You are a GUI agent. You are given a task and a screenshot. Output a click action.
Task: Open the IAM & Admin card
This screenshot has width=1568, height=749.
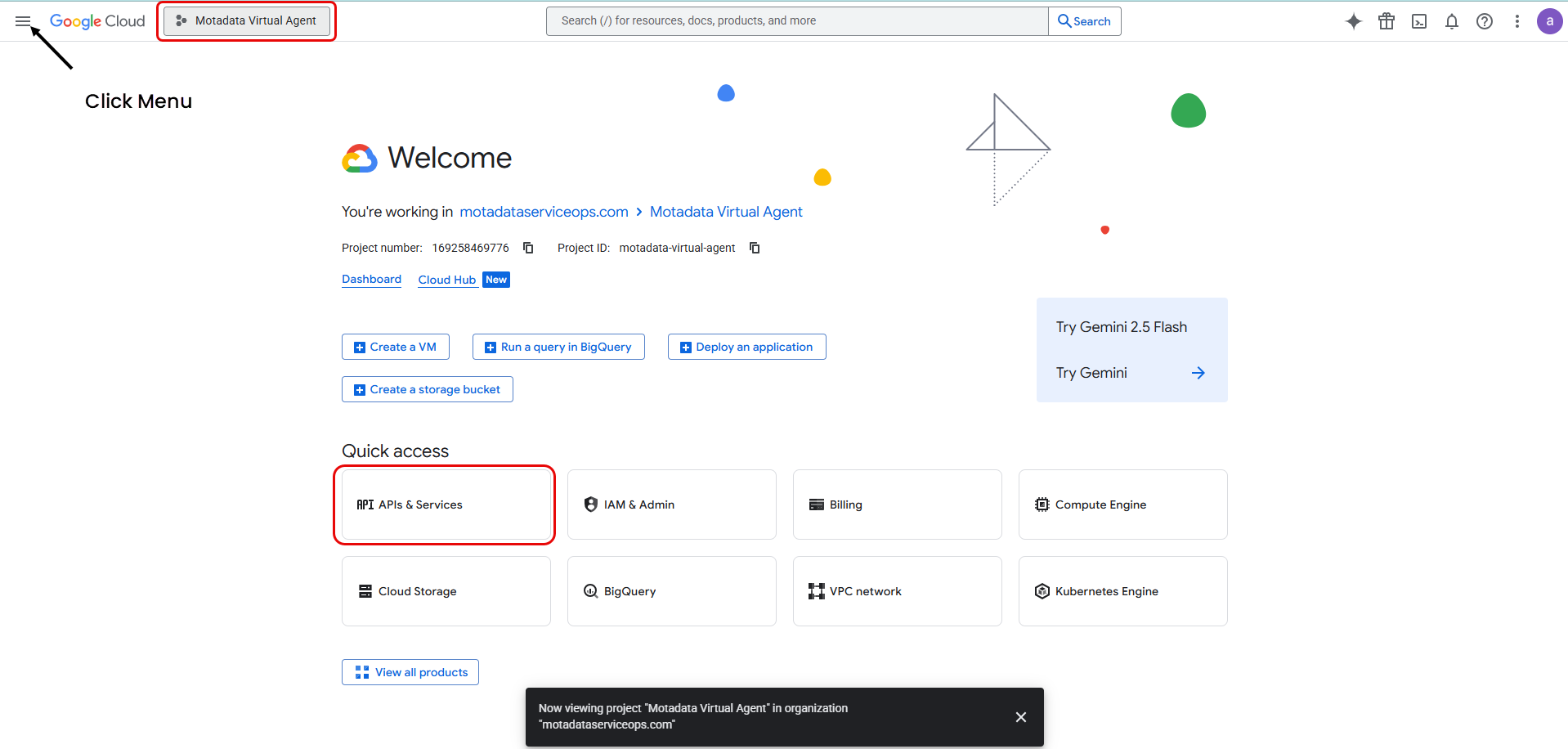pos(670,505)
